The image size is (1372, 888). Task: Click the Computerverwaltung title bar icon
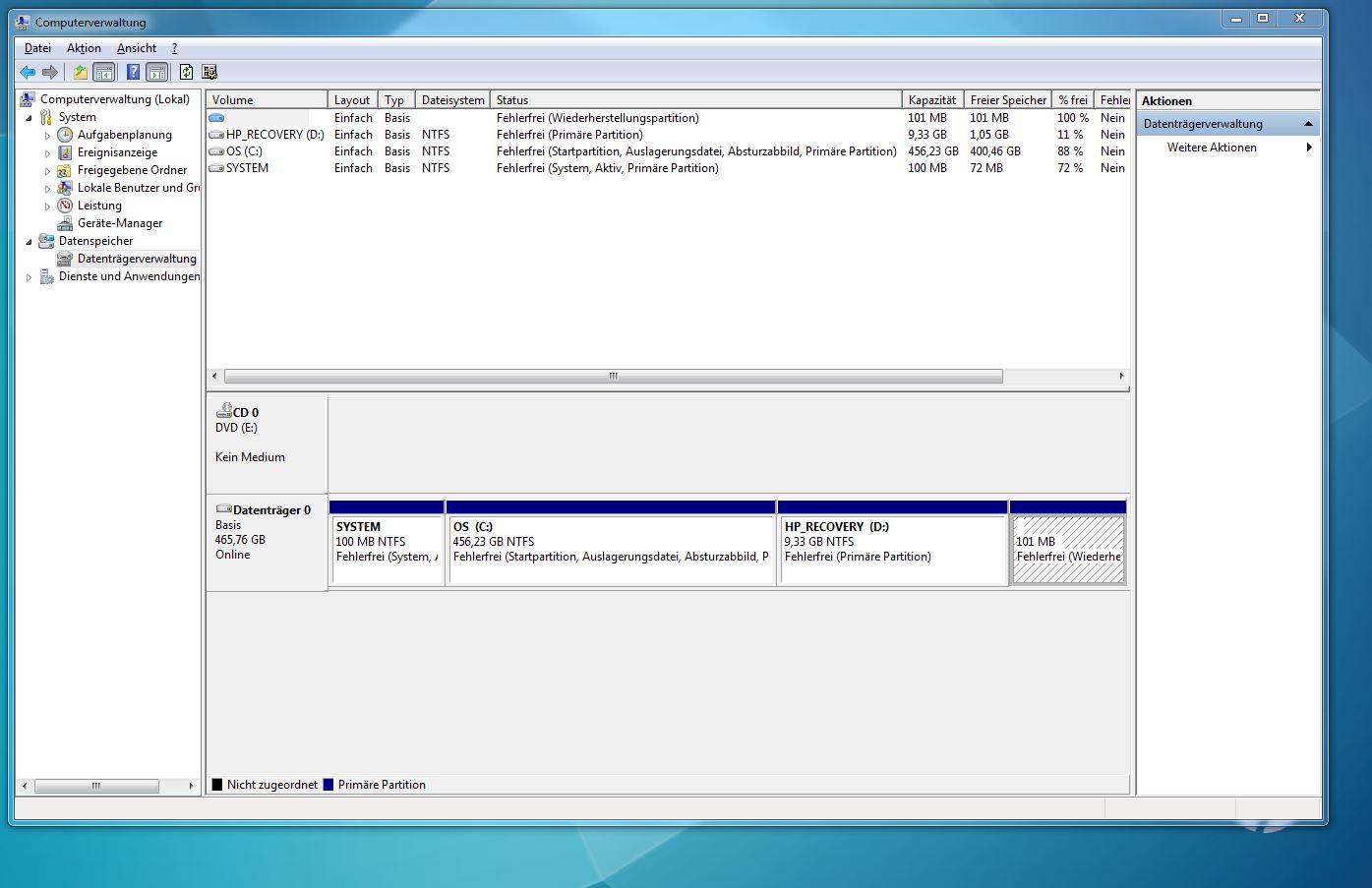pyautogui.click(x=23, y=22)
